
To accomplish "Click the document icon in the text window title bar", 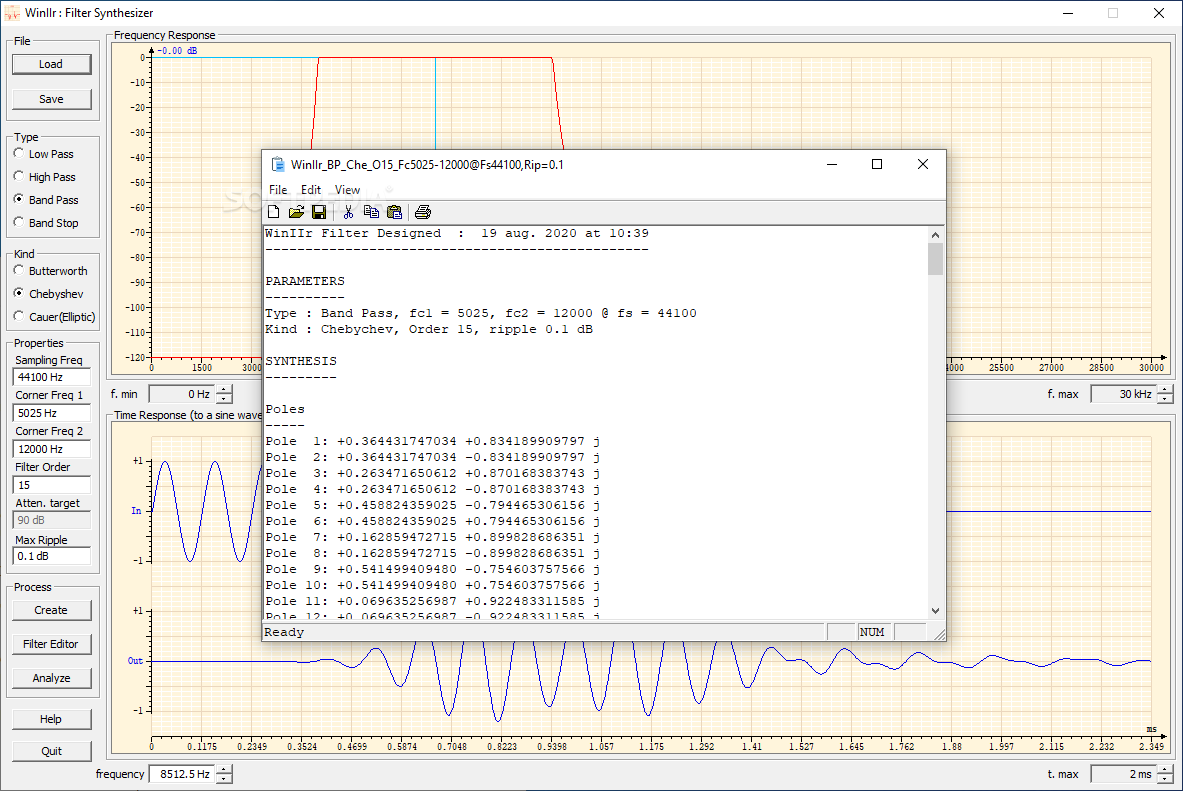I will tap(278, 165).
